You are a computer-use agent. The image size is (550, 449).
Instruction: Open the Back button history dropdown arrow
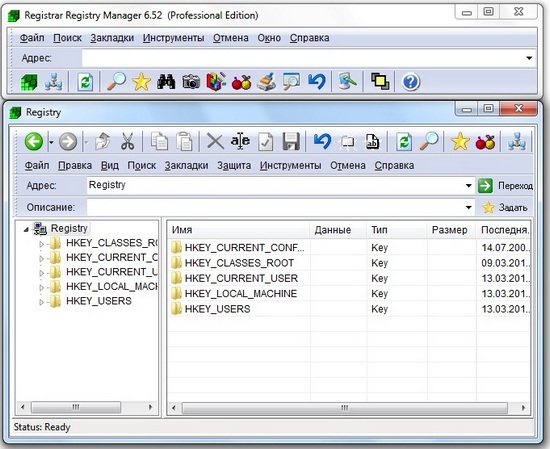tap(51, 142)
